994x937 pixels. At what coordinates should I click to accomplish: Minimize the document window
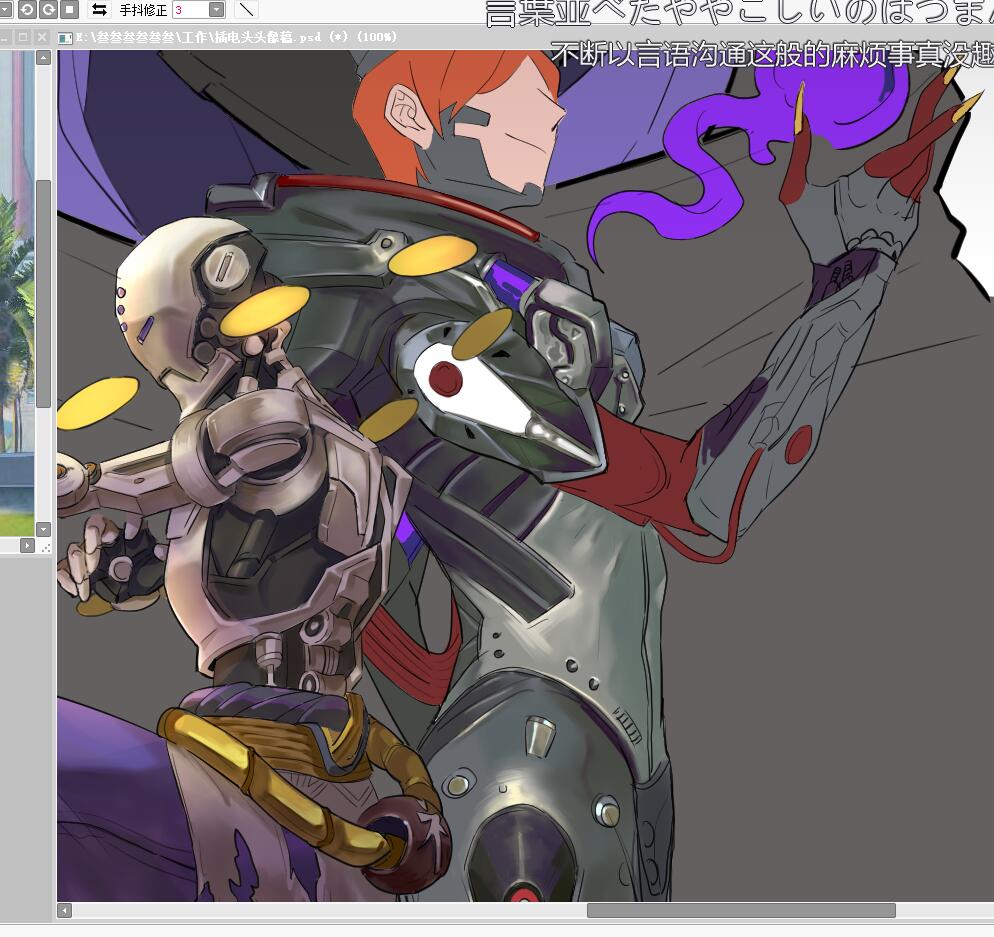[4, 37]
